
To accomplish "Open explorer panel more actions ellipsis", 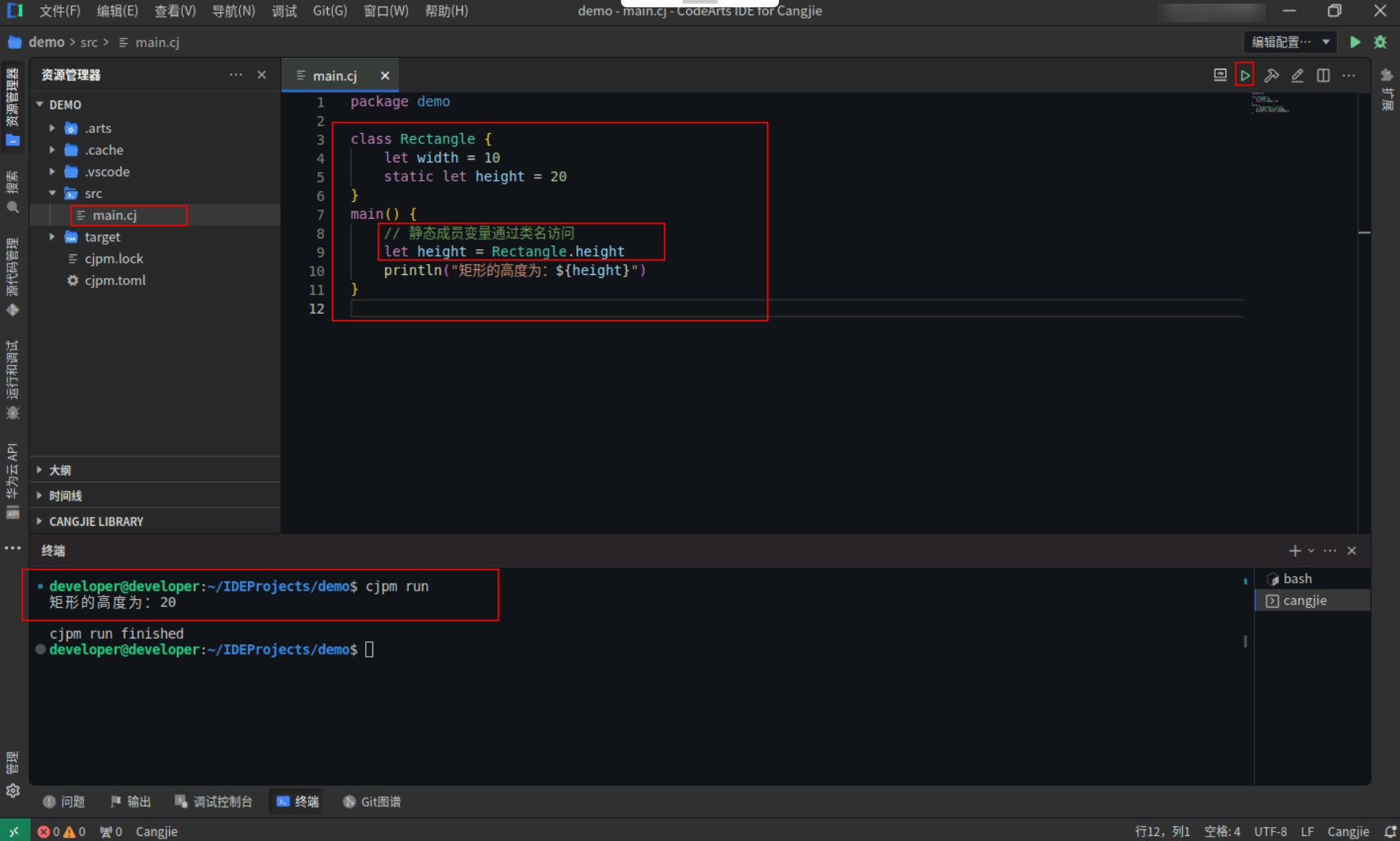I will point(236,75).
